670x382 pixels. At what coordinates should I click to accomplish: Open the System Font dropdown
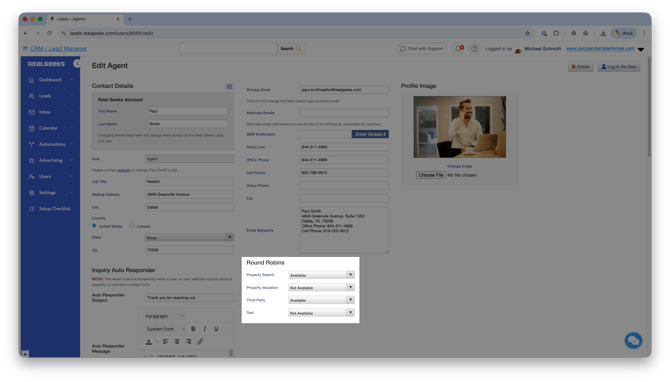point(165,329)
